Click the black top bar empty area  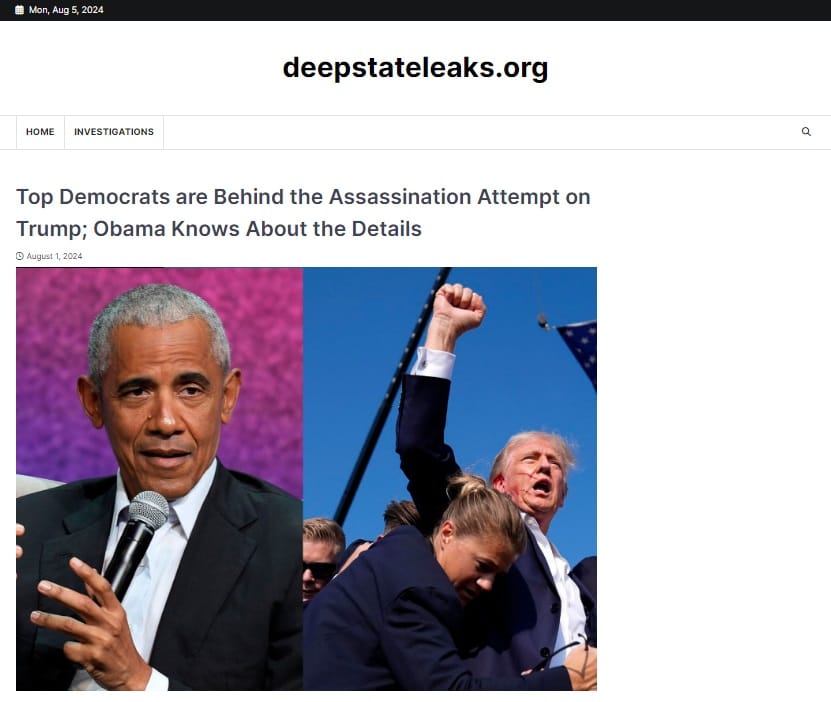[466, 10]
